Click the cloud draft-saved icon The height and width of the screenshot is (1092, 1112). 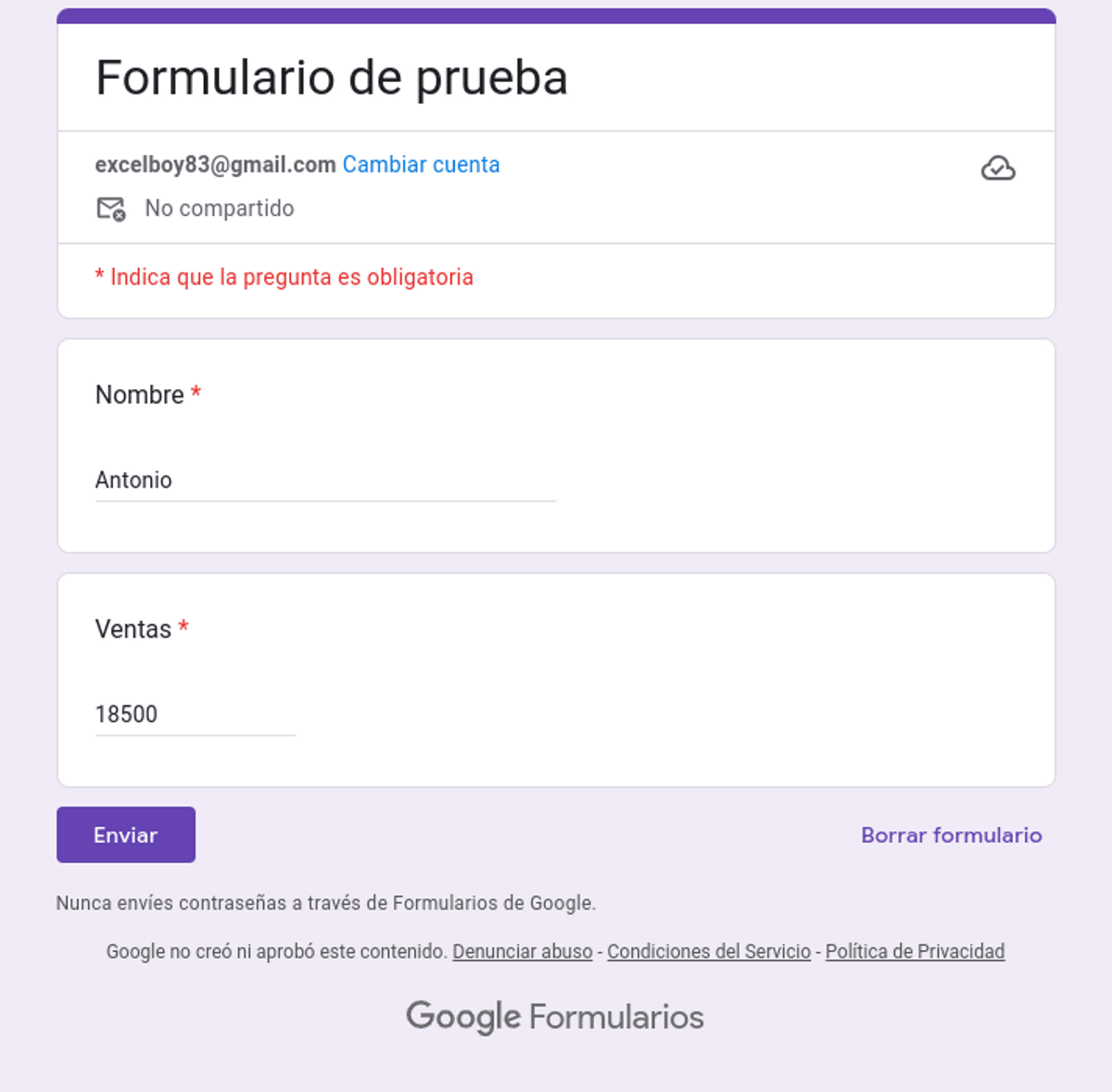point(998,169)
